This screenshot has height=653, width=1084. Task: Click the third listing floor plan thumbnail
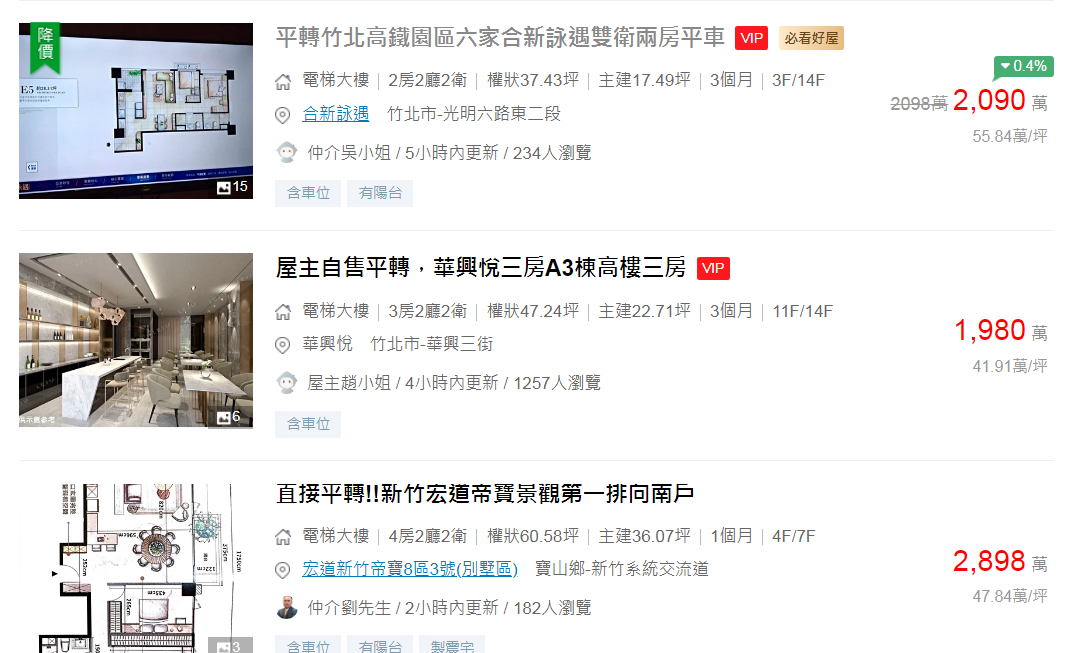[136, 568]
